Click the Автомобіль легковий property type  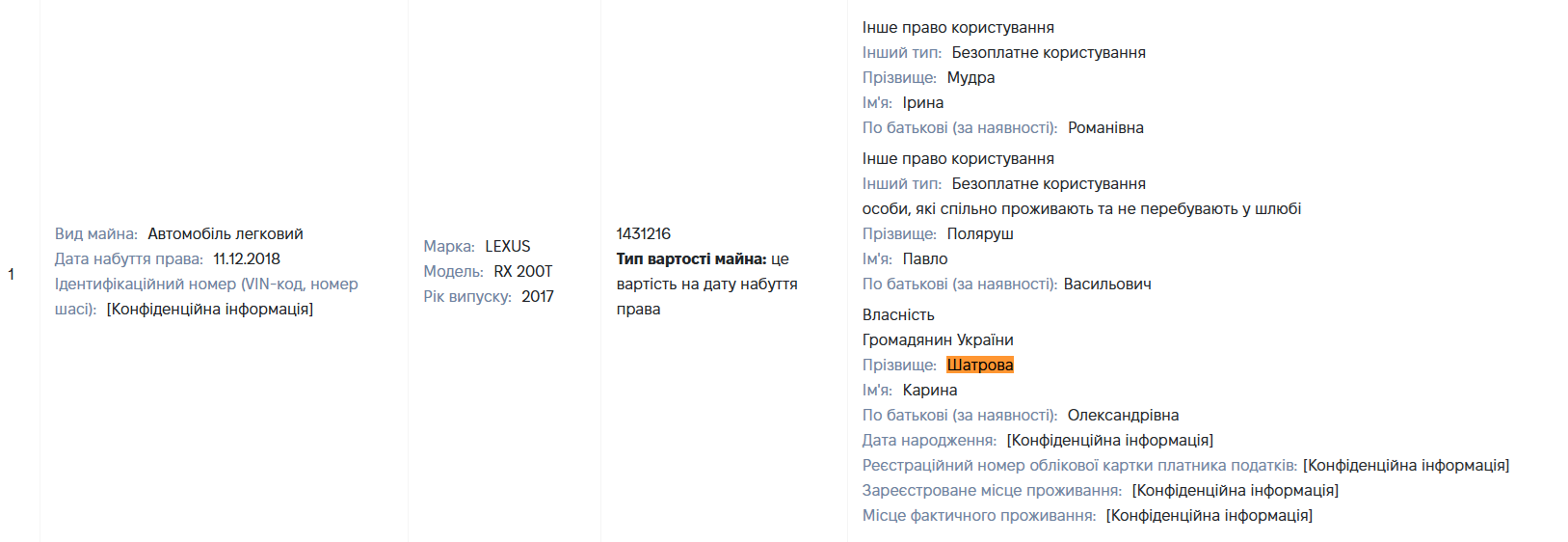[x=226, y=233]
